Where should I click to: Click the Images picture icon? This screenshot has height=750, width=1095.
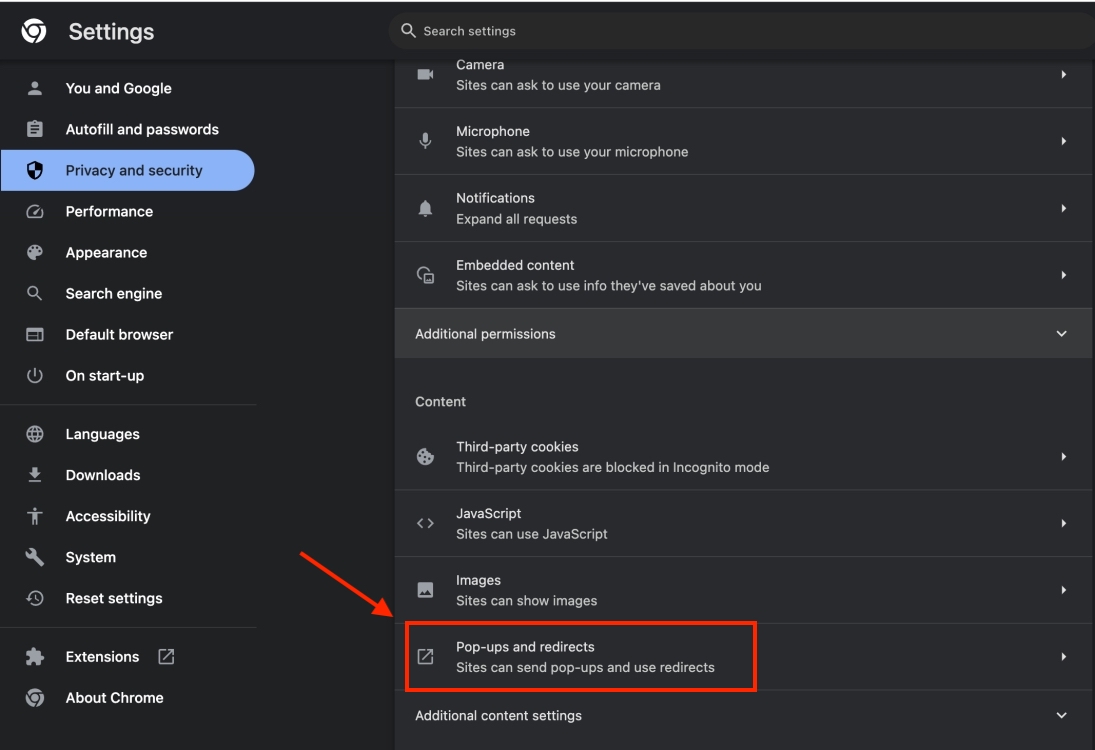click(425, 589)
